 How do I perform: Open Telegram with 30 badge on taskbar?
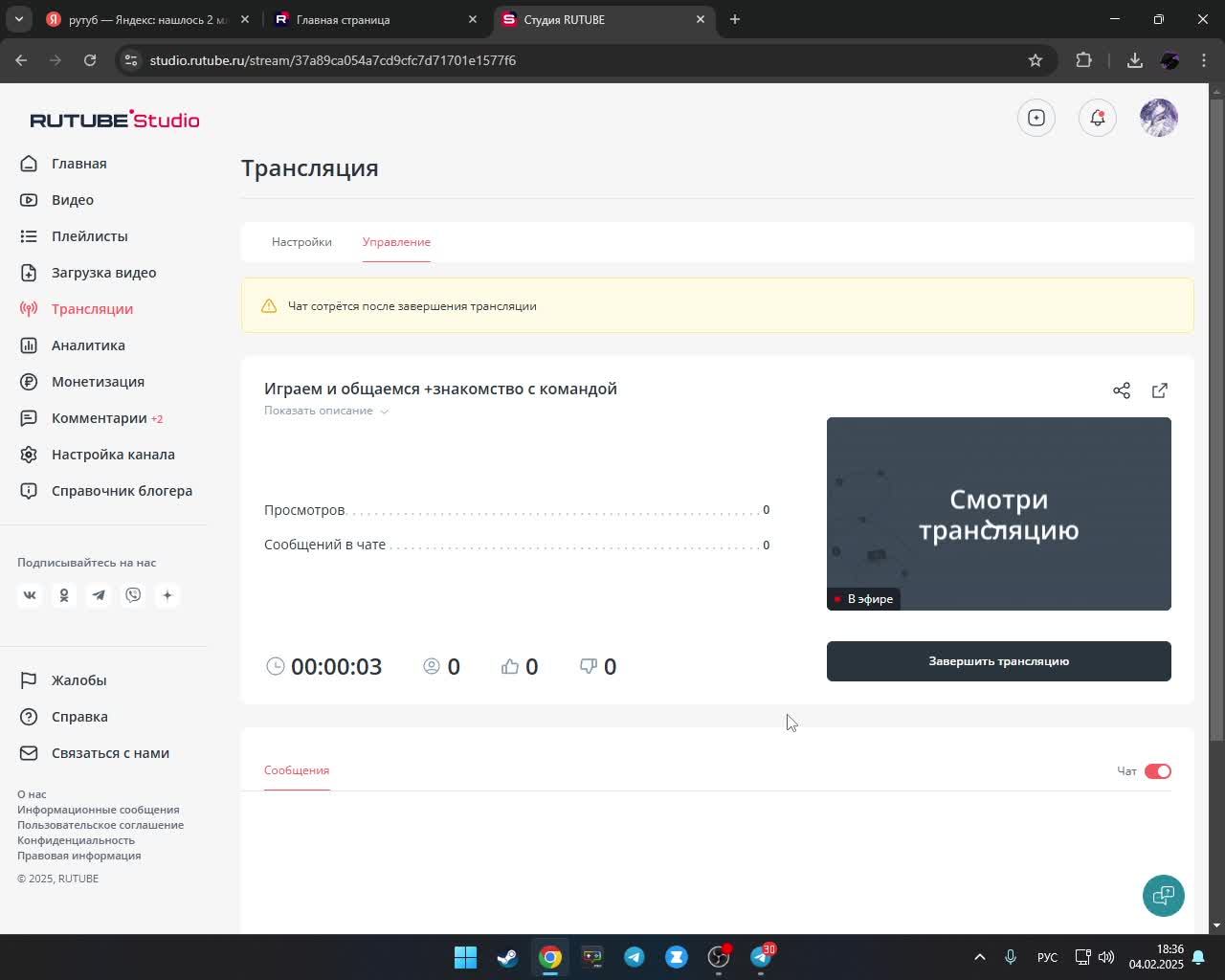pyautogui.click(x=762, y=957)
